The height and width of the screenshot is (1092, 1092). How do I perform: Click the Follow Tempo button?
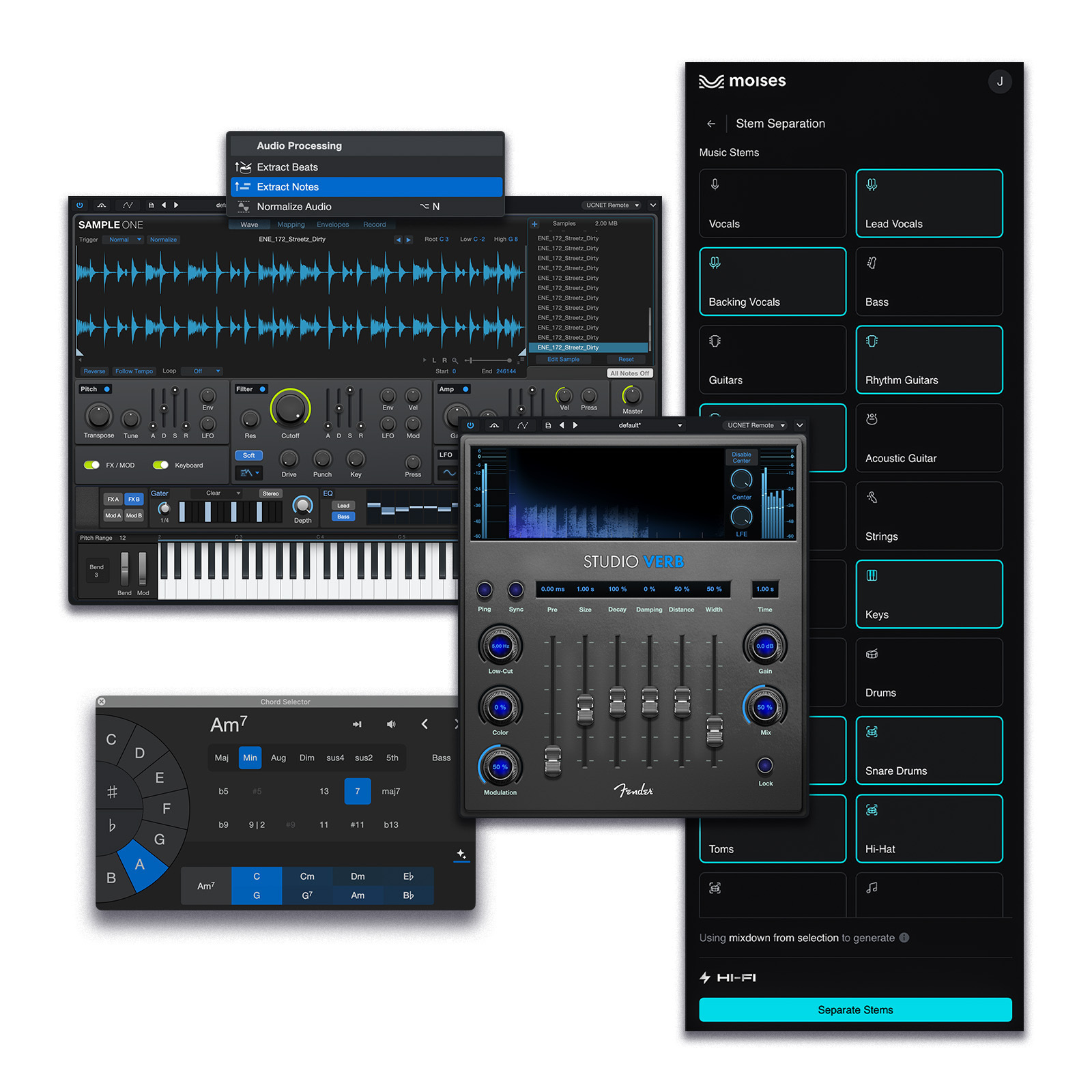(134, 371)
